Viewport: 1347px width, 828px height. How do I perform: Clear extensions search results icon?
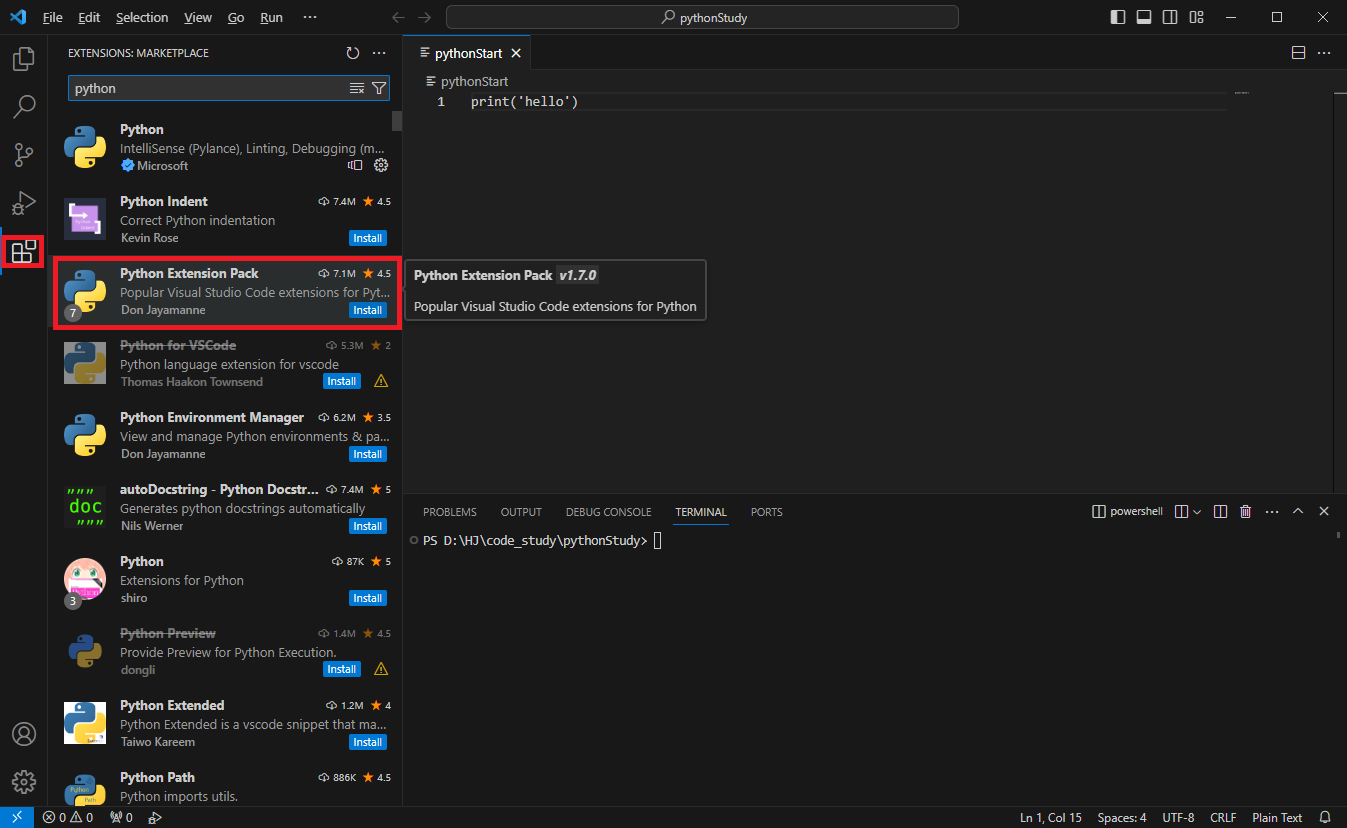coord(357,89)
